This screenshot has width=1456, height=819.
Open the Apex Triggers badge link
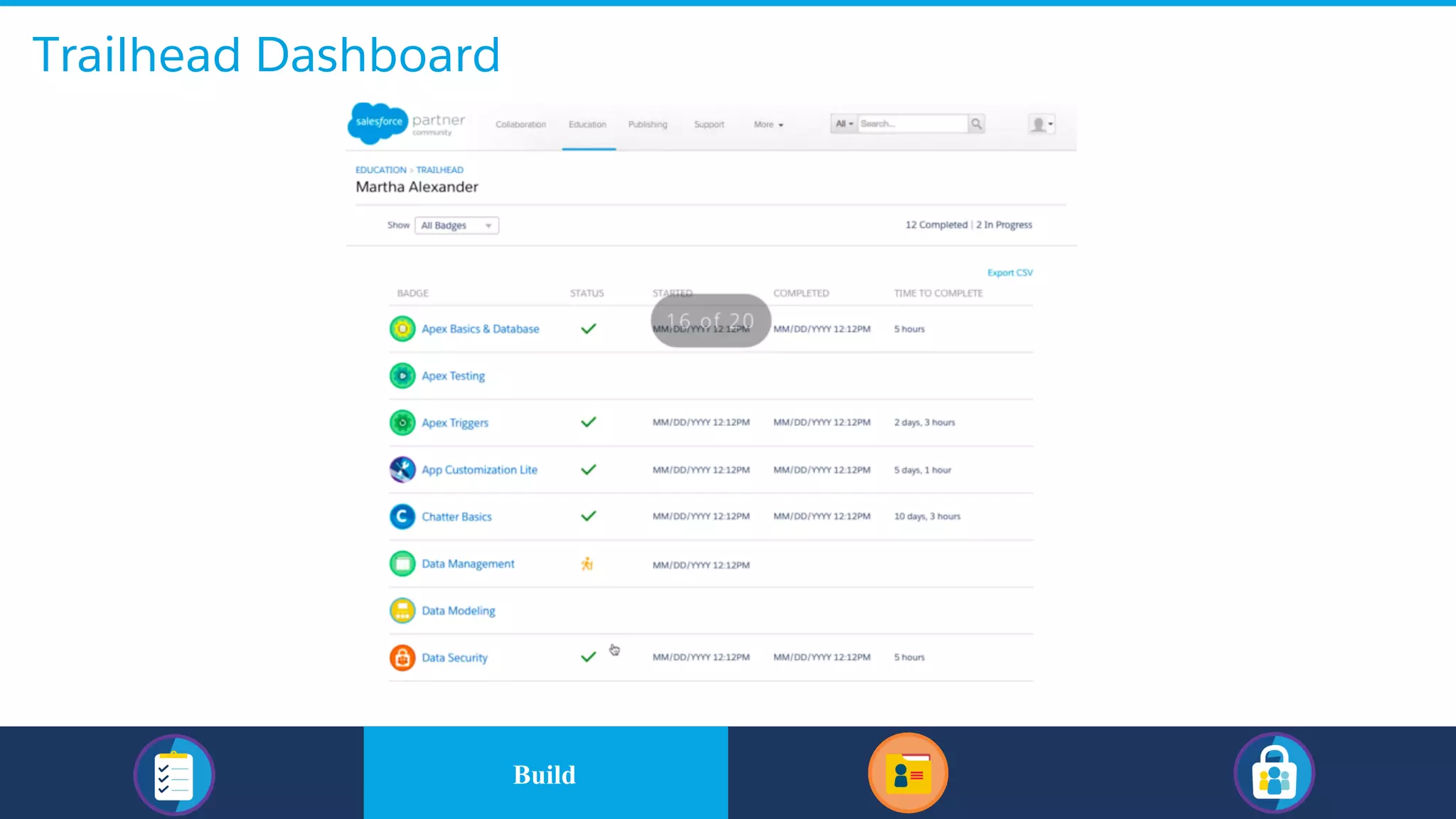[455, 423]
